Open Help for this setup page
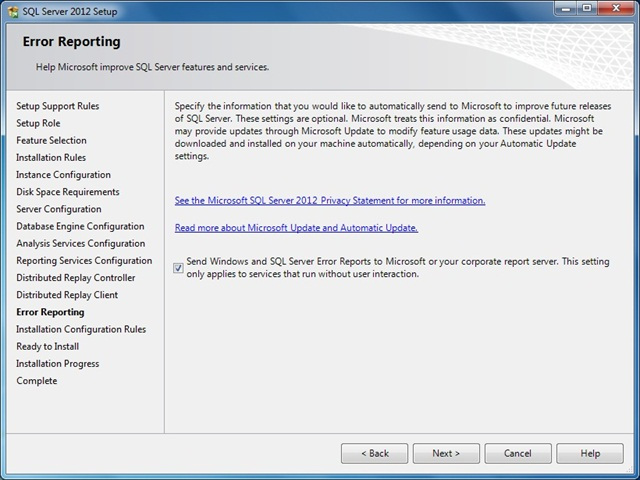 click(x=590, y=453)
